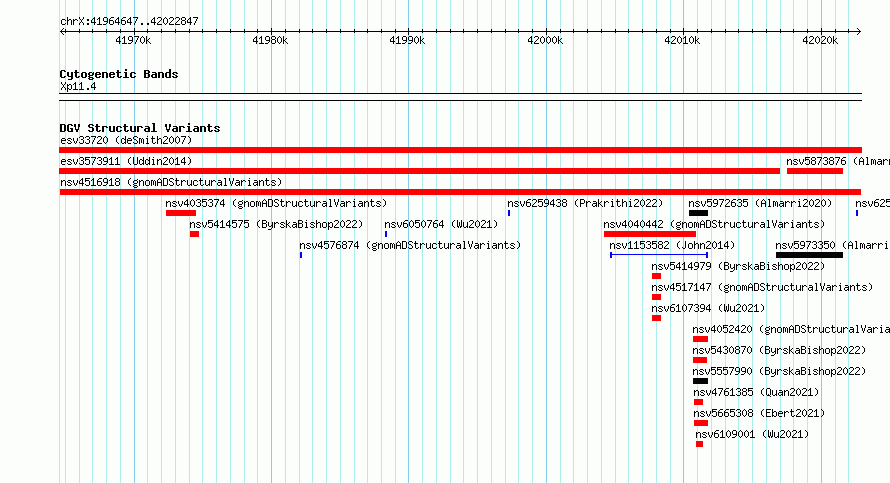Click the blue marker under nsv6259438
Screen dimensions: 890x483
pyautogui.click(x=509, y=213)
